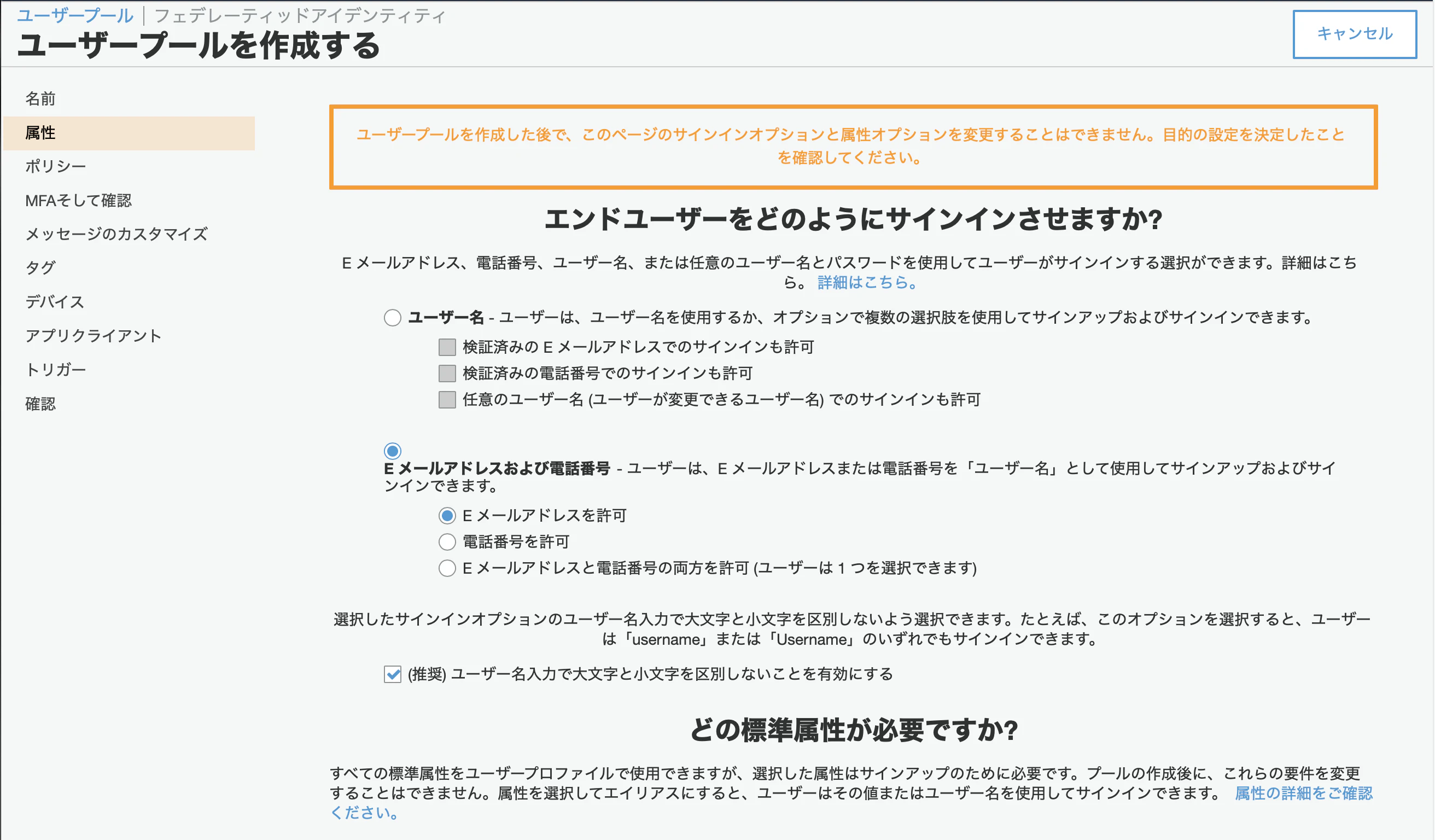Open the デバイス sidebar step
Image resolution: width=1435 pixels, height=840 pixels.
click(55, 302)
